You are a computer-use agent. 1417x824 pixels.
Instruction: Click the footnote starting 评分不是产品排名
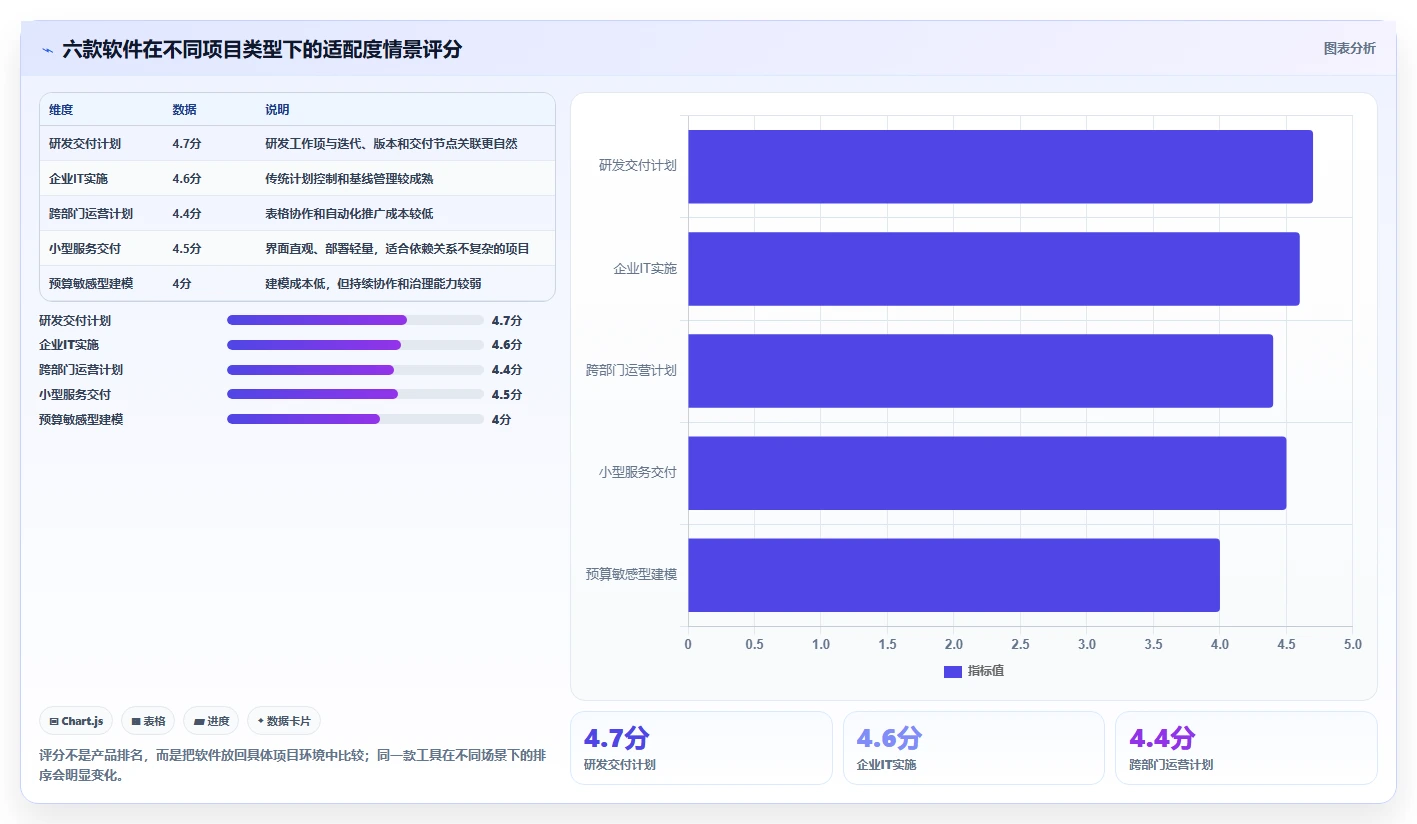[x=292, y=765]
